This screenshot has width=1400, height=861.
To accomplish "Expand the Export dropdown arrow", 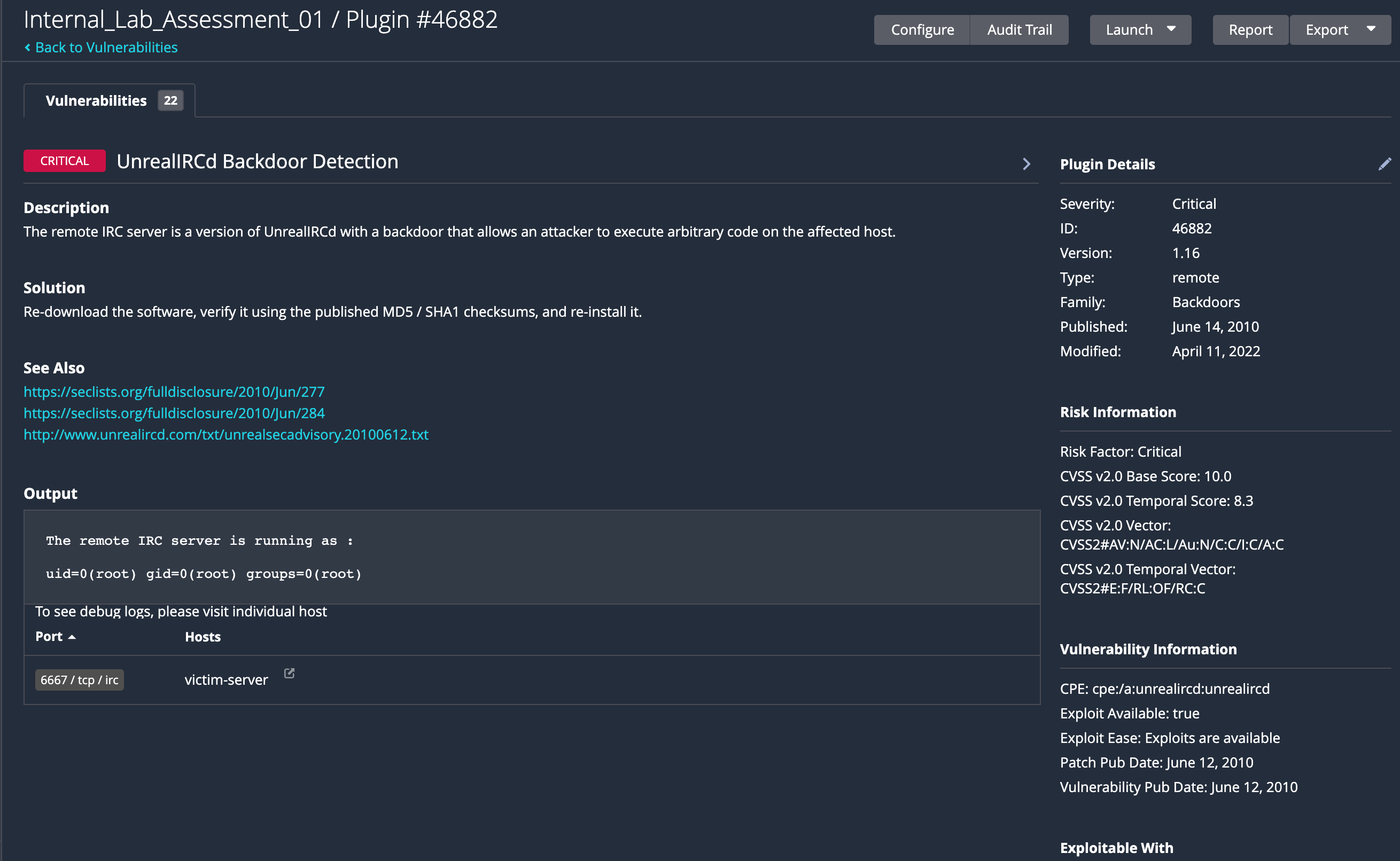I will pos(1371,29).
